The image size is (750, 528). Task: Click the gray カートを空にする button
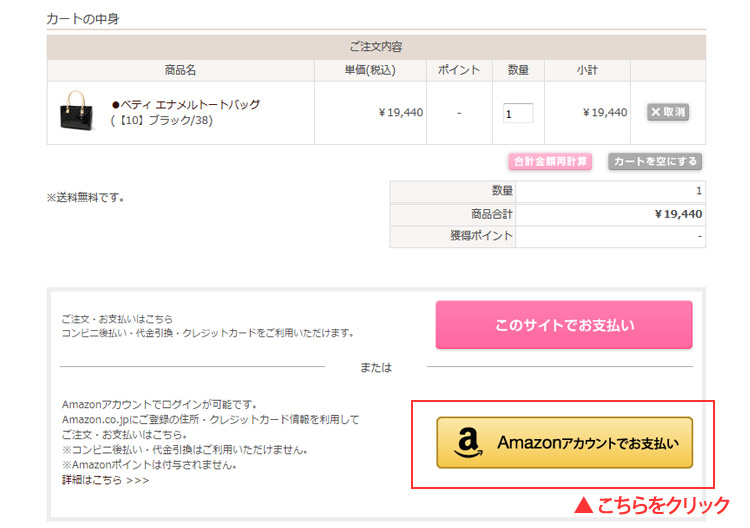655,162
